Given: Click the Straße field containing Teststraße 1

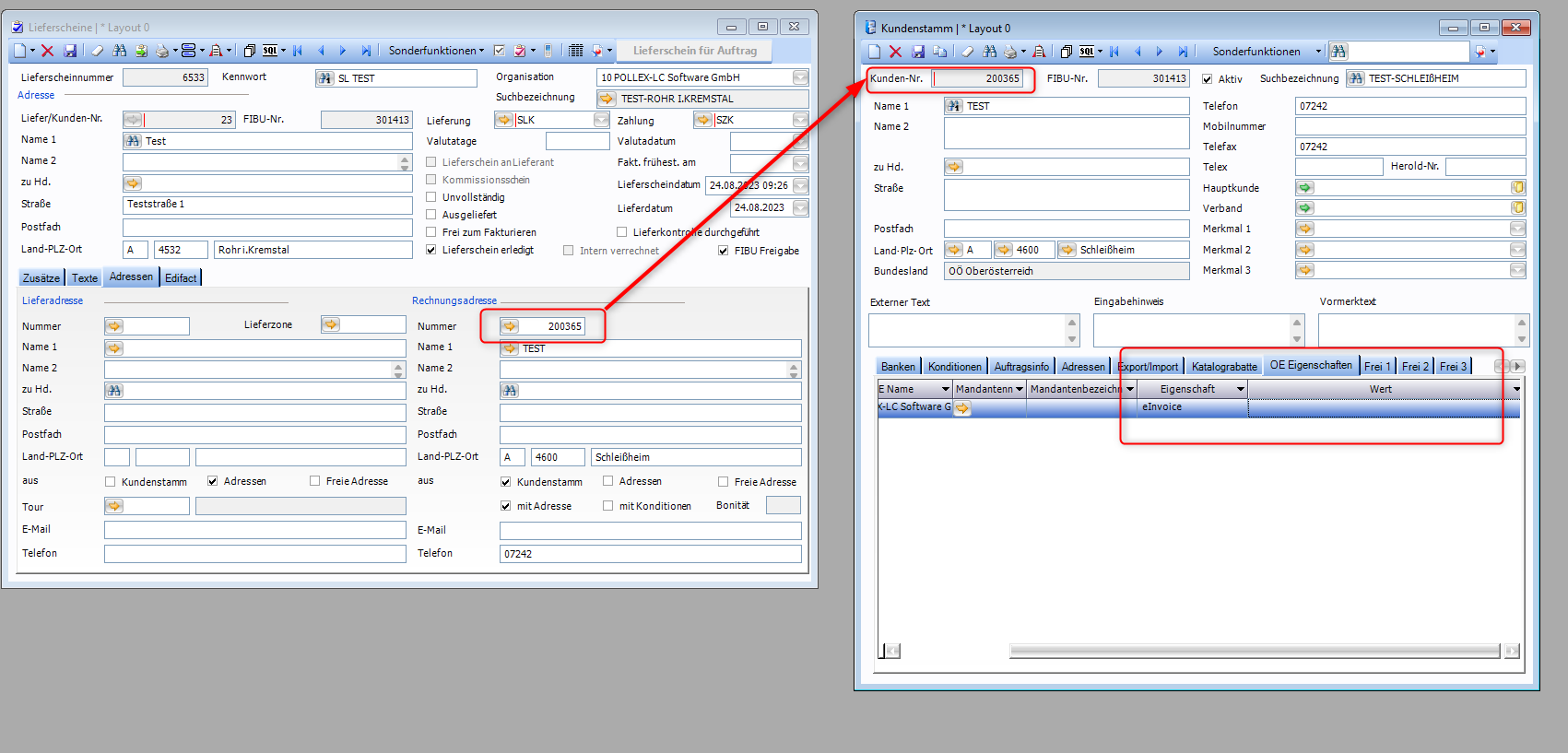Looking at the screenshot, I should [267, 205].
